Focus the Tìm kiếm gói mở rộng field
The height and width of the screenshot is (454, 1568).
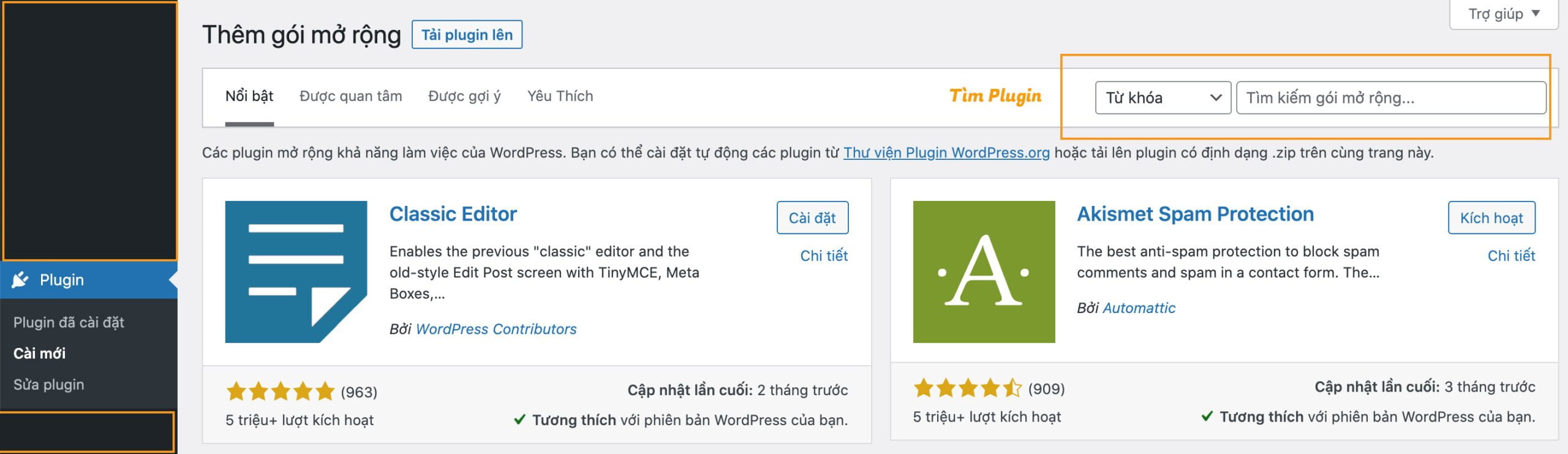tap(1390, 98)
